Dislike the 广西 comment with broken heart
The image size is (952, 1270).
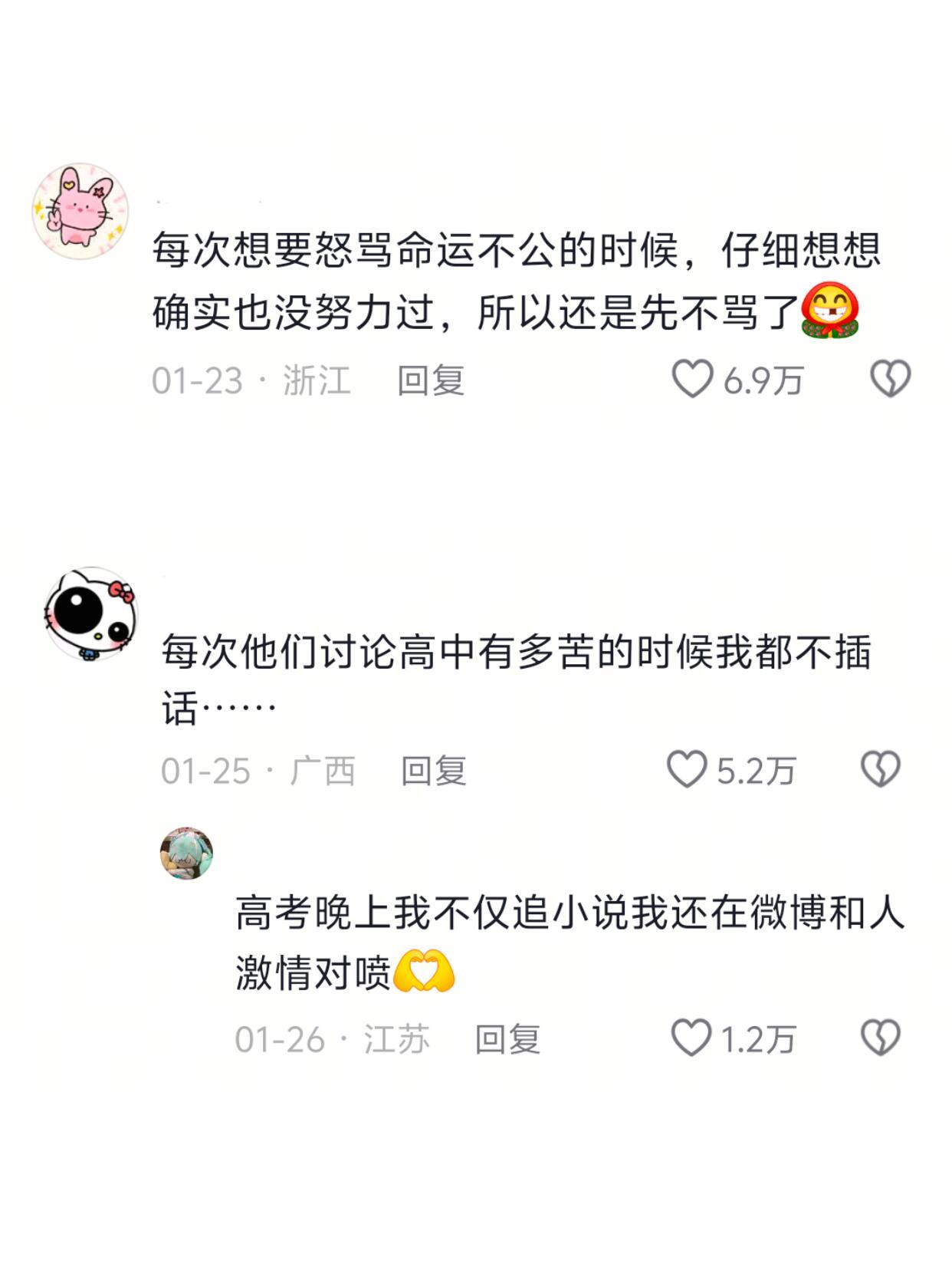coord(880,769)
